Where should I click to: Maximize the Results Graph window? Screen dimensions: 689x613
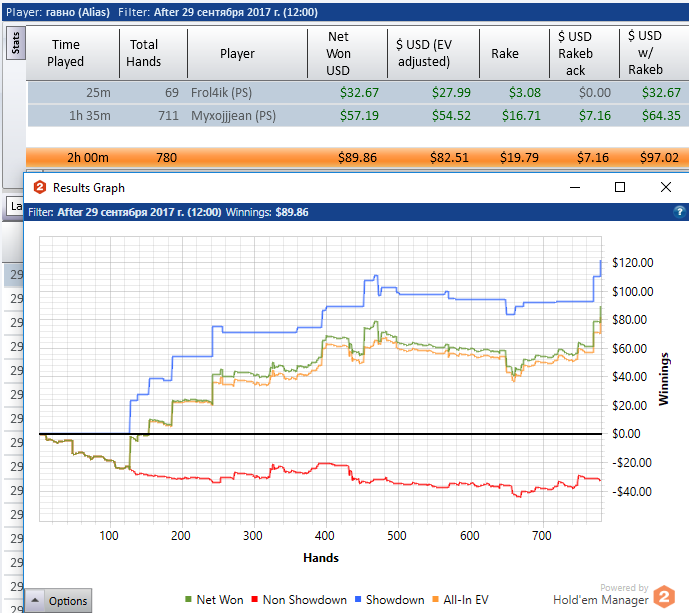(x=620, y=187)
